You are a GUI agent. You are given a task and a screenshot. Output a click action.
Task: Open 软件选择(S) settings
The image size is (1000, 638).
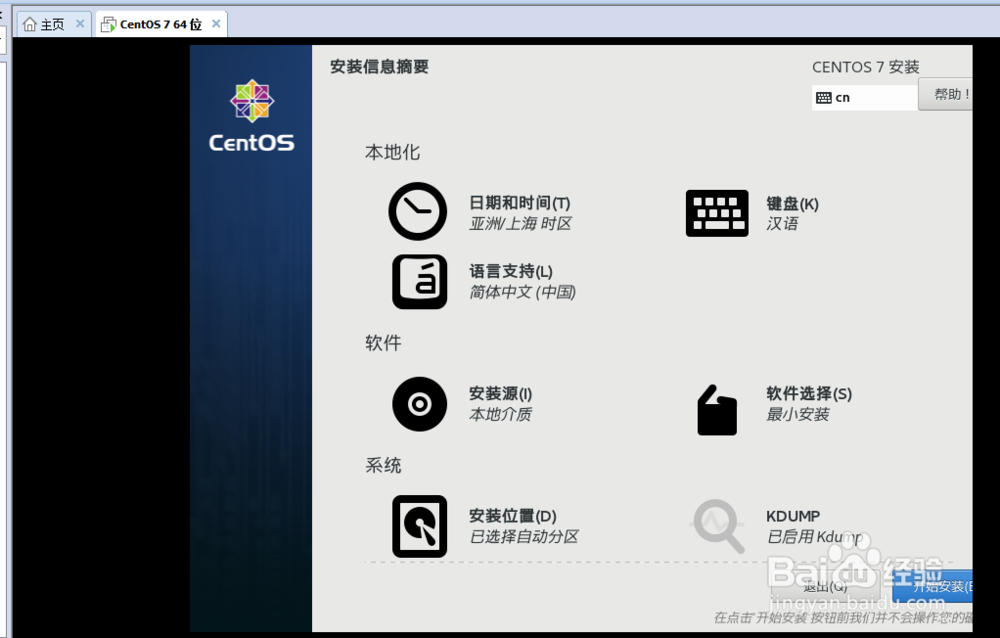point(809,394)
